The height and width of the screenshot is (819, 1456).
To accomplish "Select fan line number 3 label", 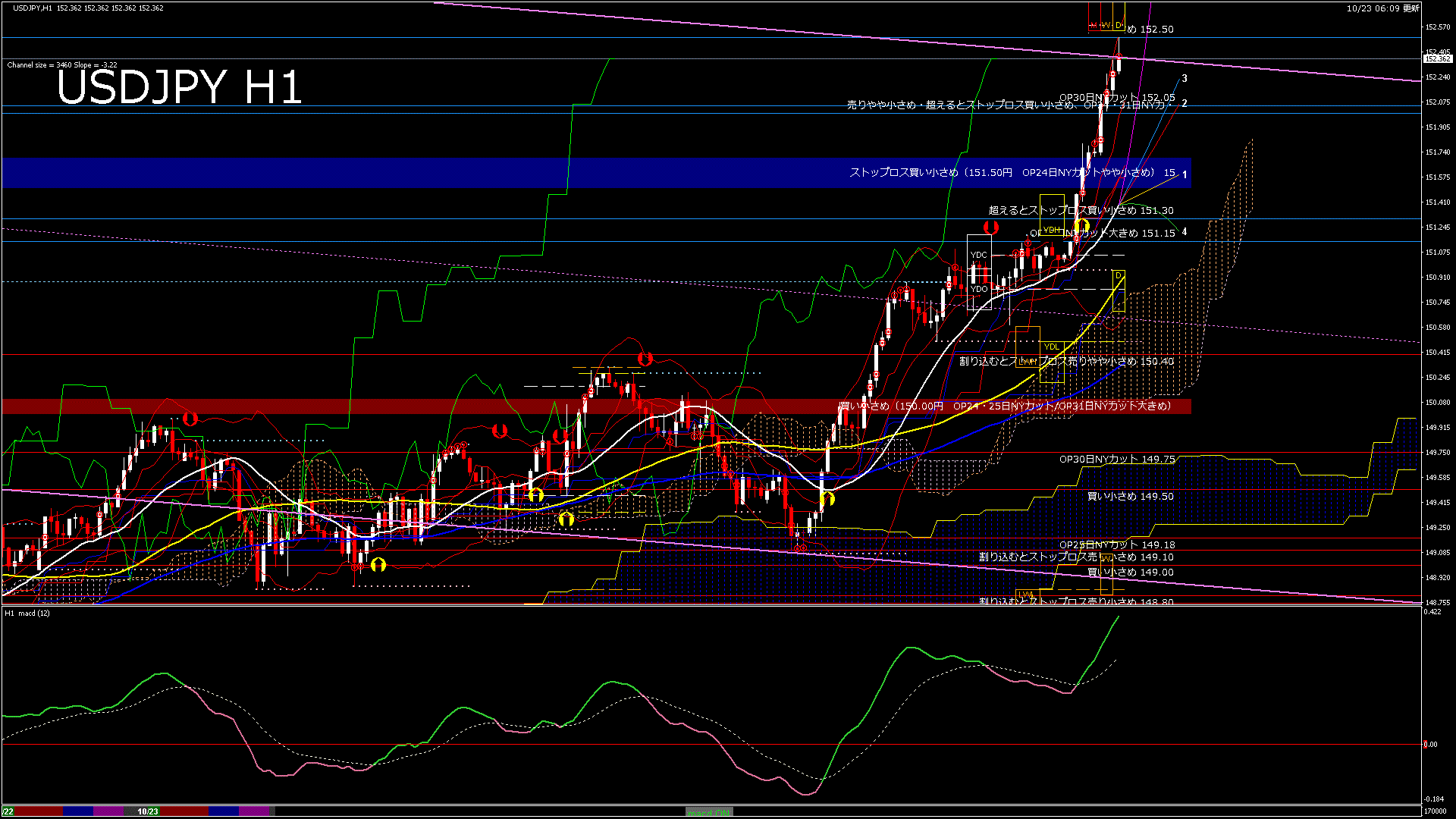I will 1185,78.
